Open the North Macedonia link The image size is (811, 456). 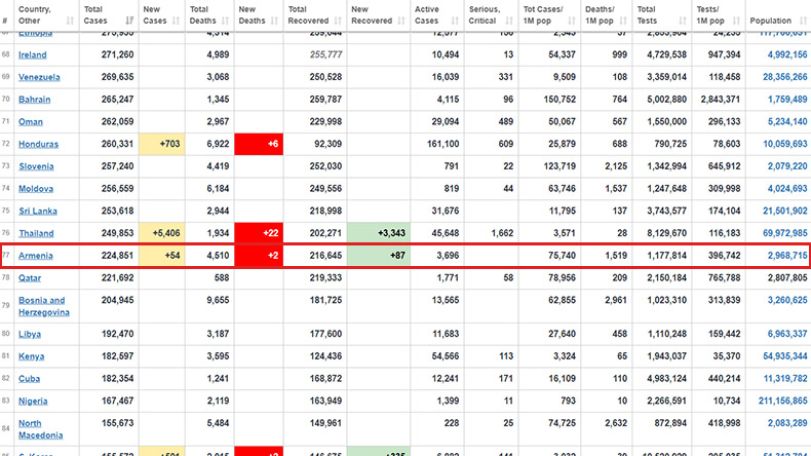point(40,429)
